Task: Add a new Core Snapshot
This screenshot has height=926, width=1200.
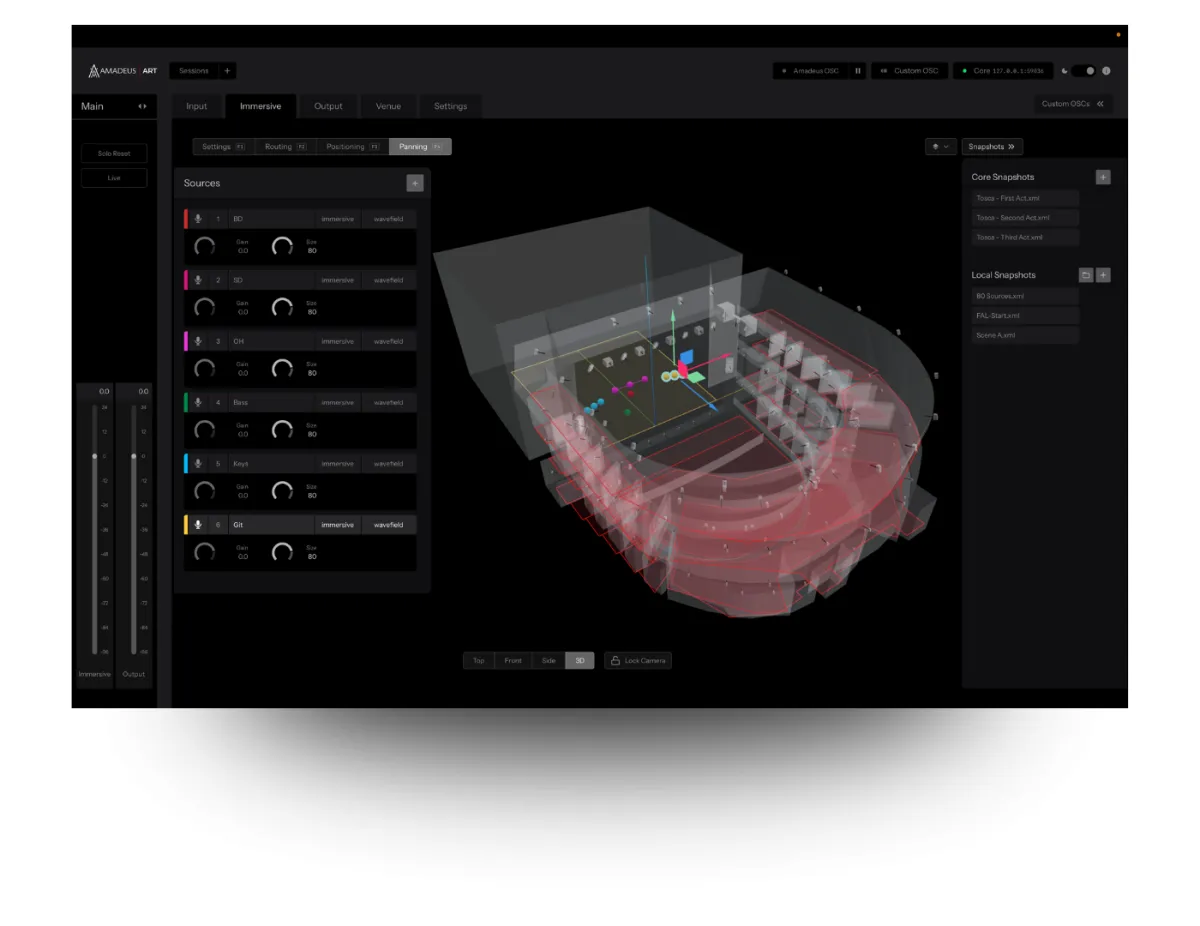Action: coord(1103,177)
